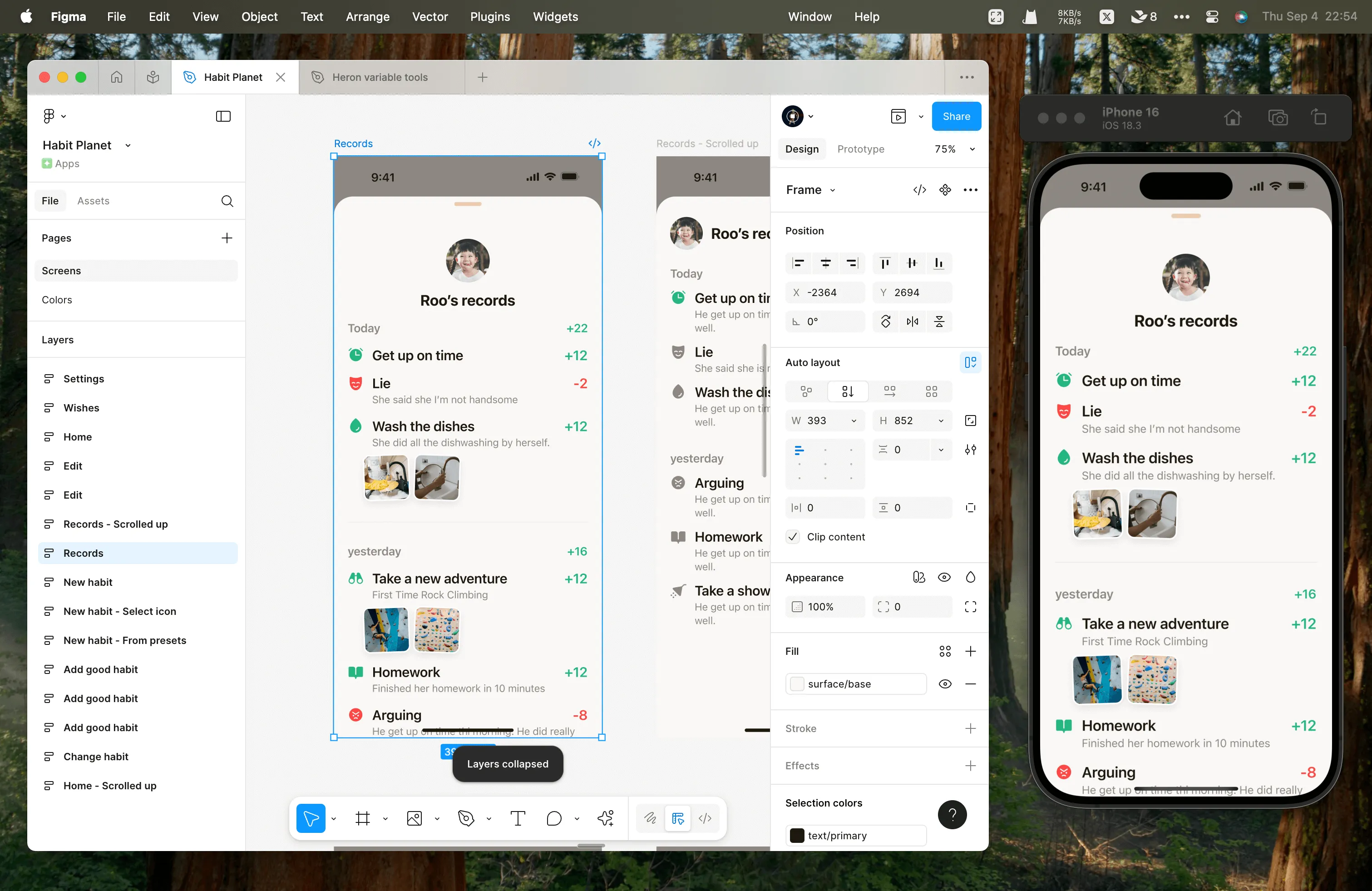Open the gap spacing dropdown
This screenshot has width=1372, height=891.
click(941, 449)
